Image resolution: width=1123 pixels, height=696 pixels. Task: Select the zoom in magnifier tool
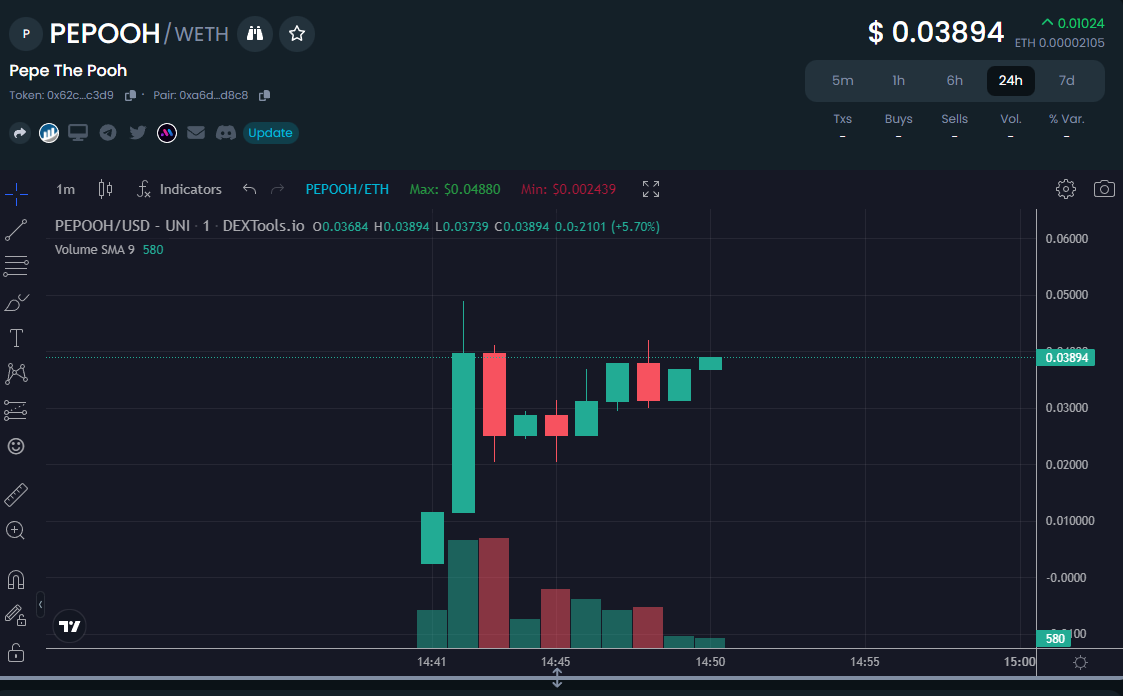point(16,531)
